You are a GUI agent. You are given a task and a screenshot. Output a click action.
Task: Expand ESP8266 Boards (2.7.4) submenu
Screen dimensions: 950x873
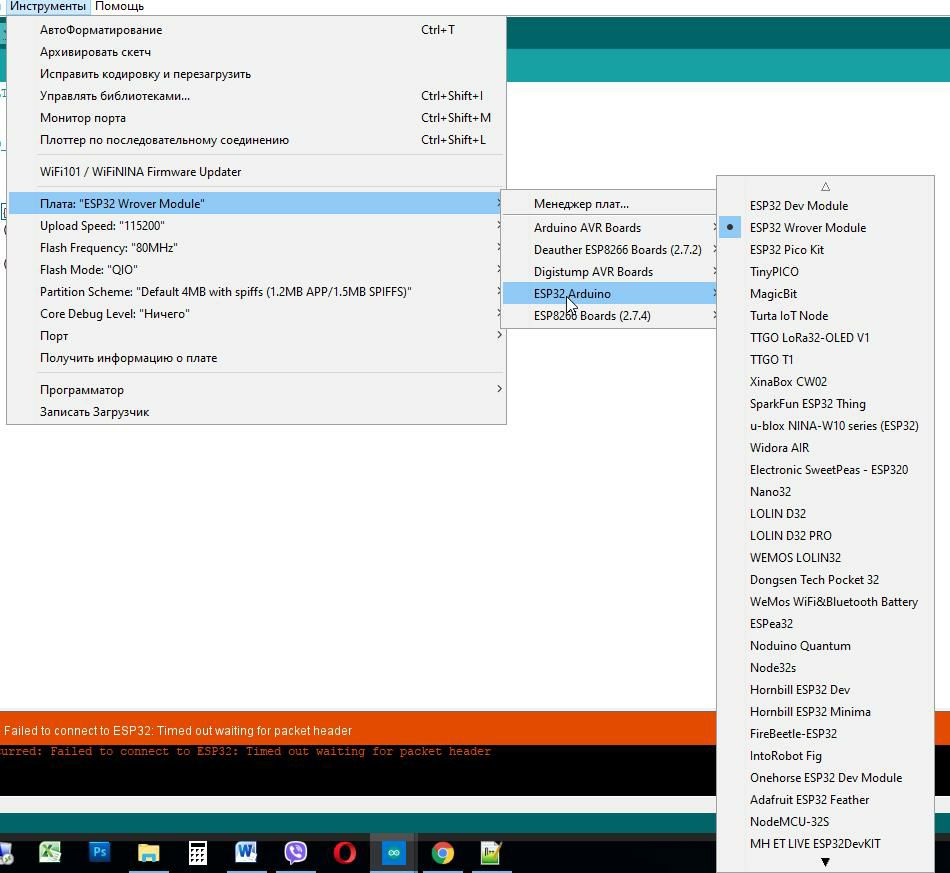[610, 316]
